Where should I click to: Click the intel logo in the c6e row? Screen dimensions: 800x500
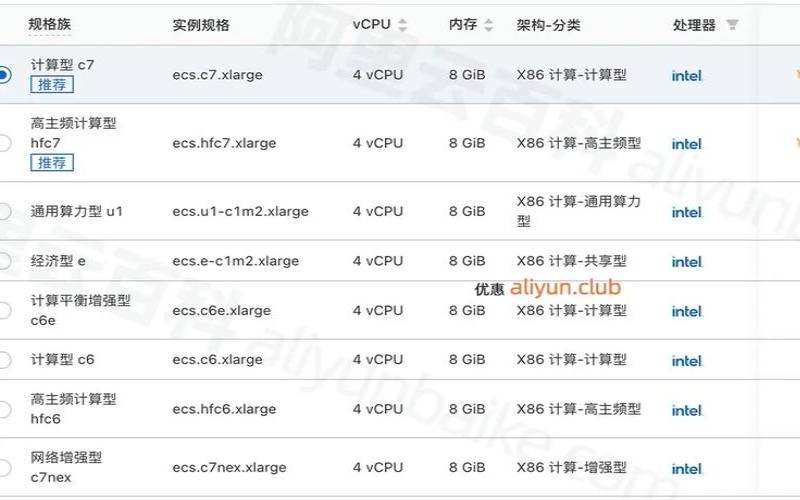(687, 311)
